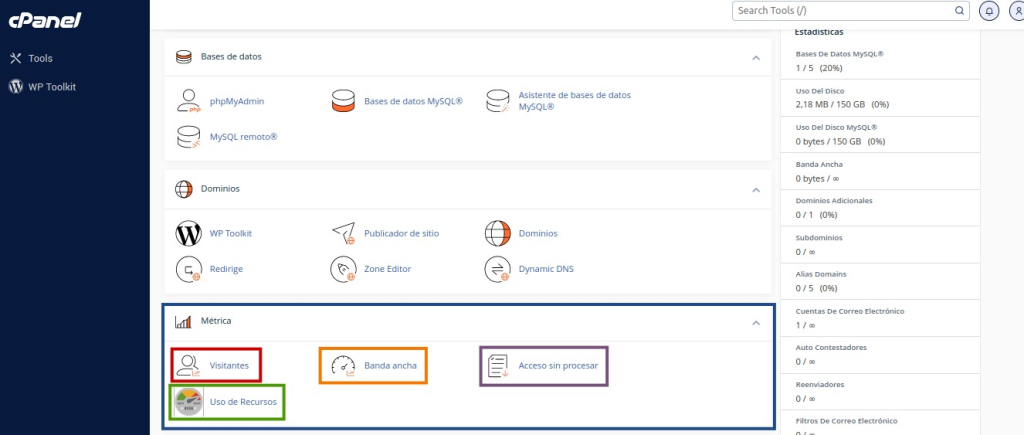The height and width of the screenshot is (435, 1024).
Task: Open the Visitantes link
Action: tap(229, 366)
